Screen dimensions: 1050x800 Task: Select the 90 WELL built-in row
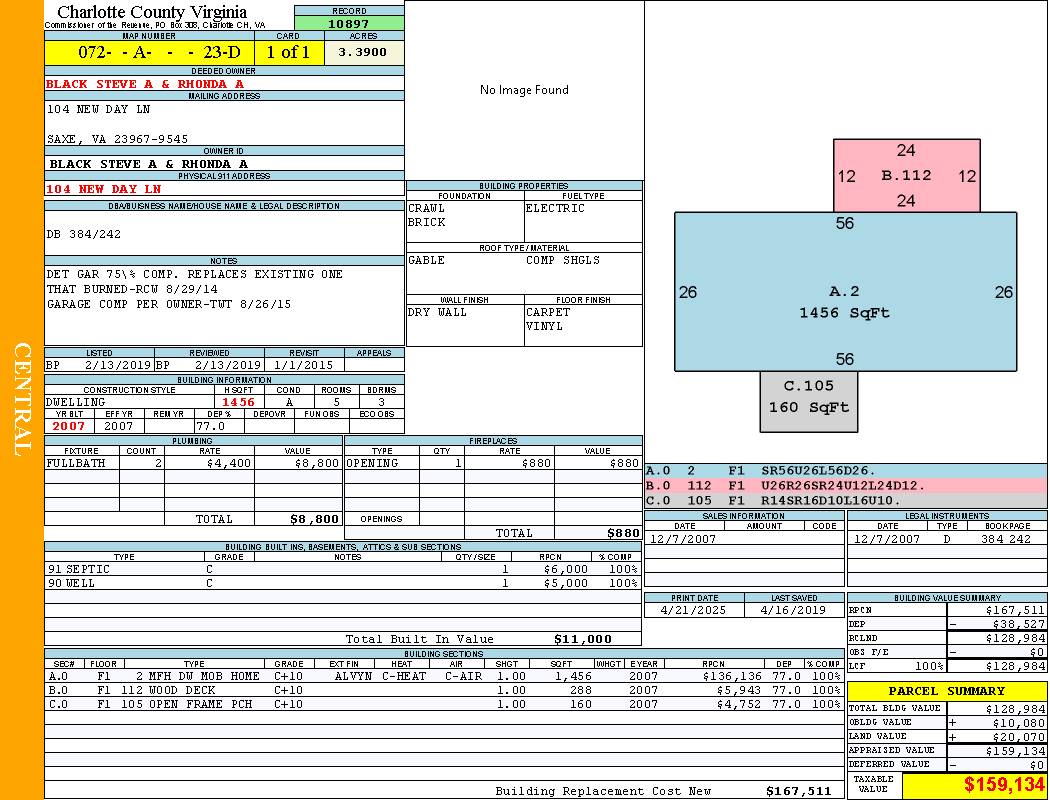(343, 583)
